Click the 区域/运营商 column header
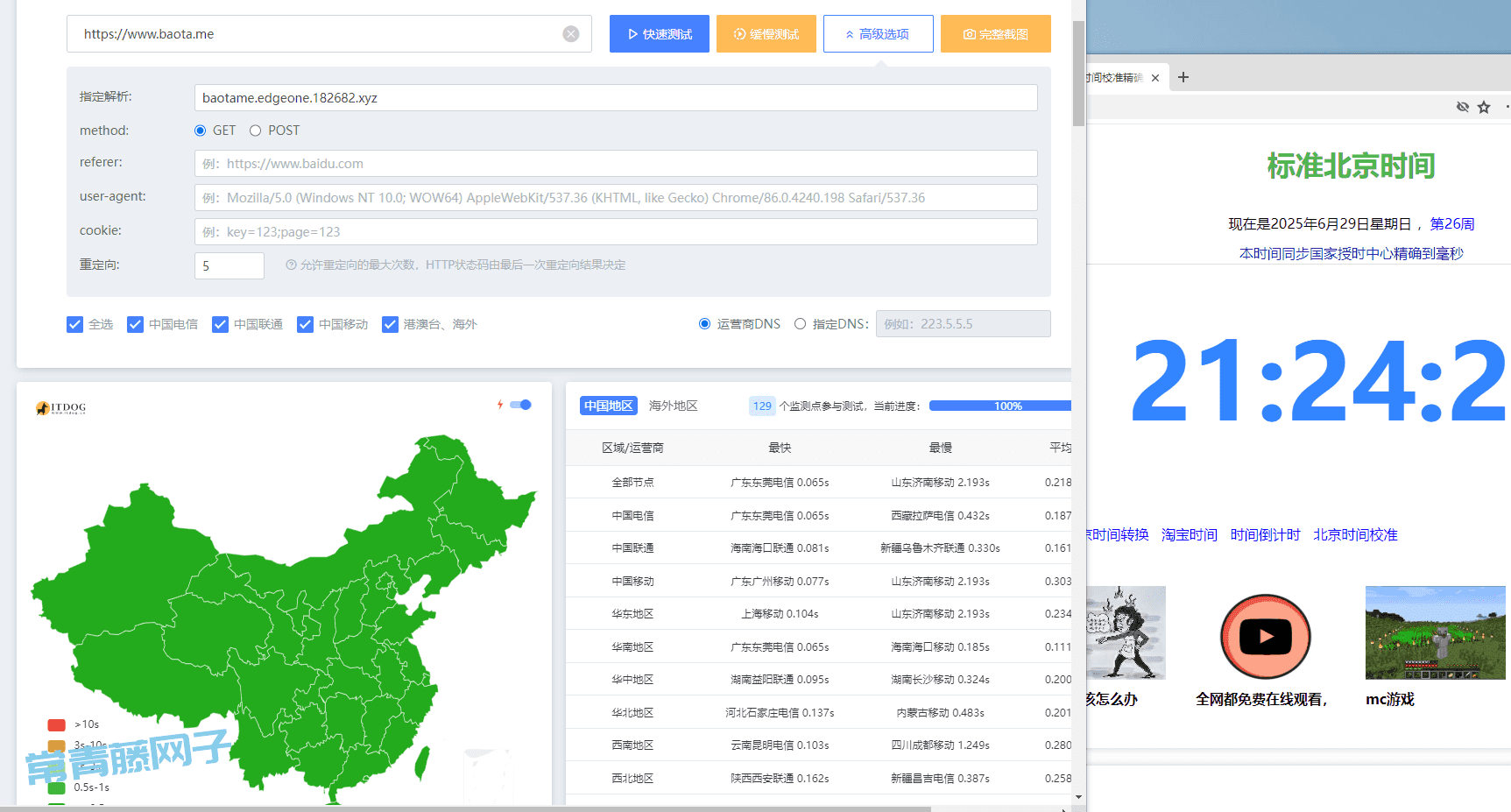The image size is (1511, 812). click(x=632, y=448)
